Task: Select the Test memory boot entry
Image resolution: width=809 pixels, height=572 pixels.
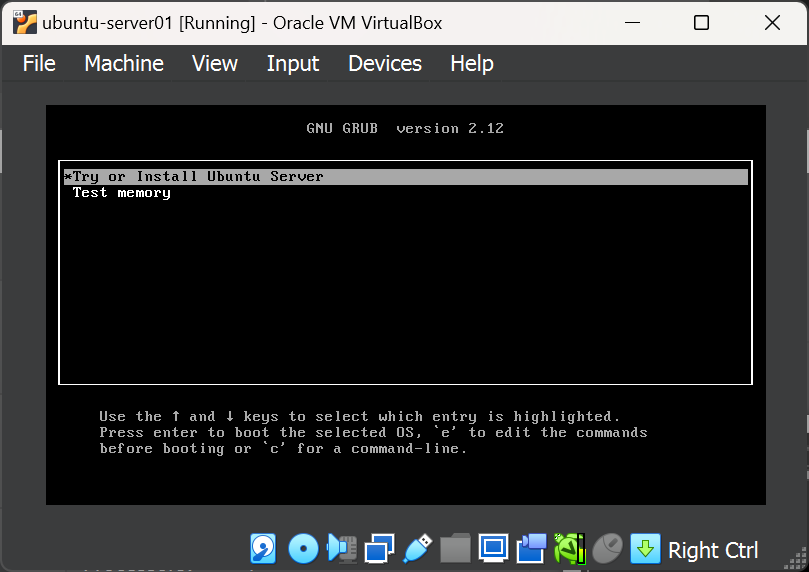Action: tap(122, 193)
